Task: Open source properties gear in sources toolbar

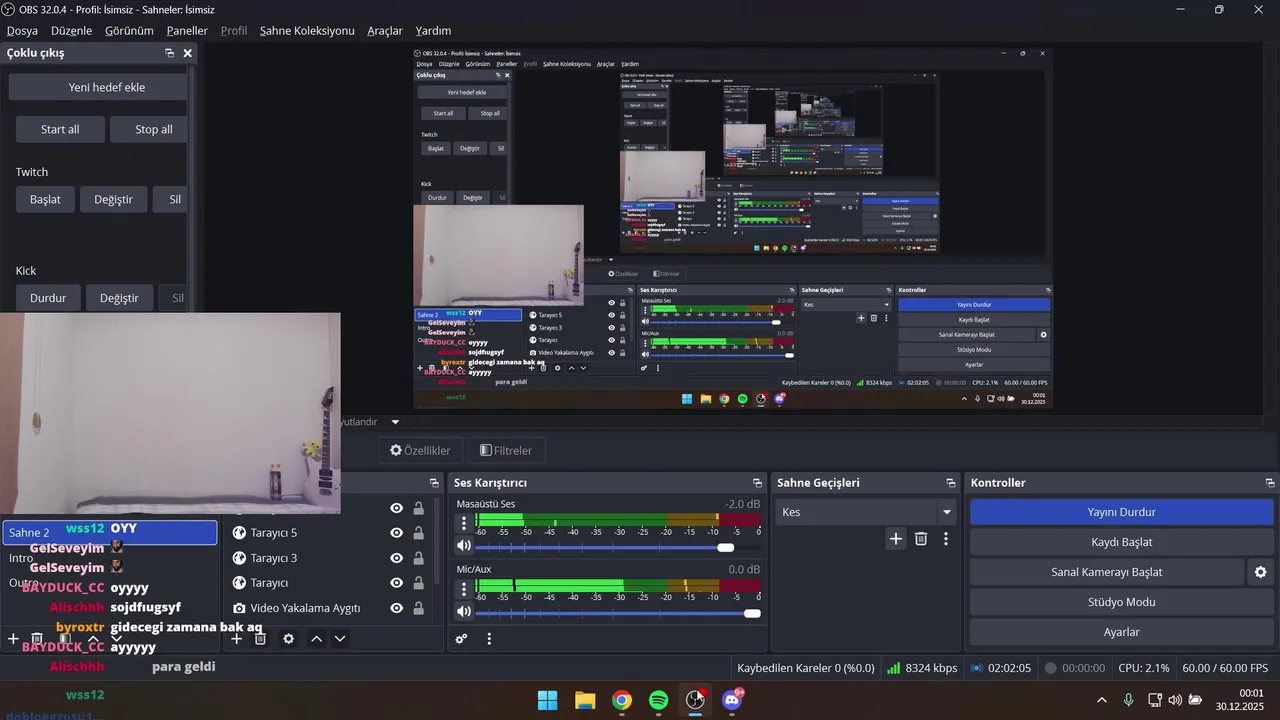Action: point(288,639)
